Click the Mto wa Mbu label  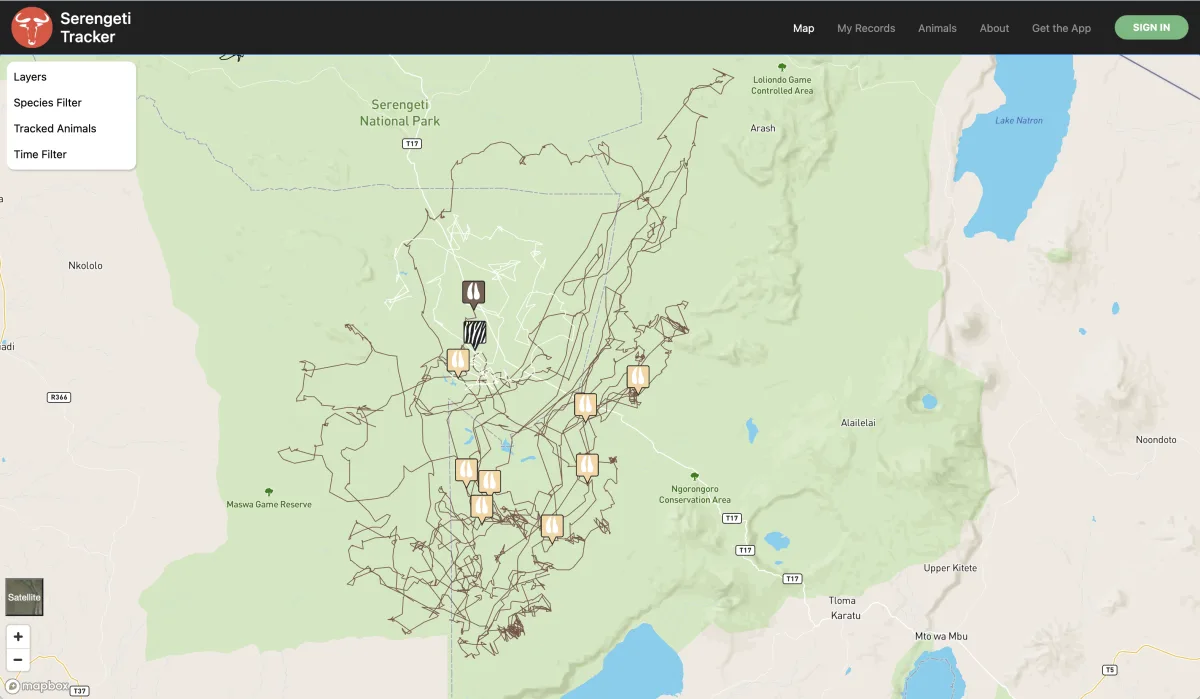pos(941,636)
